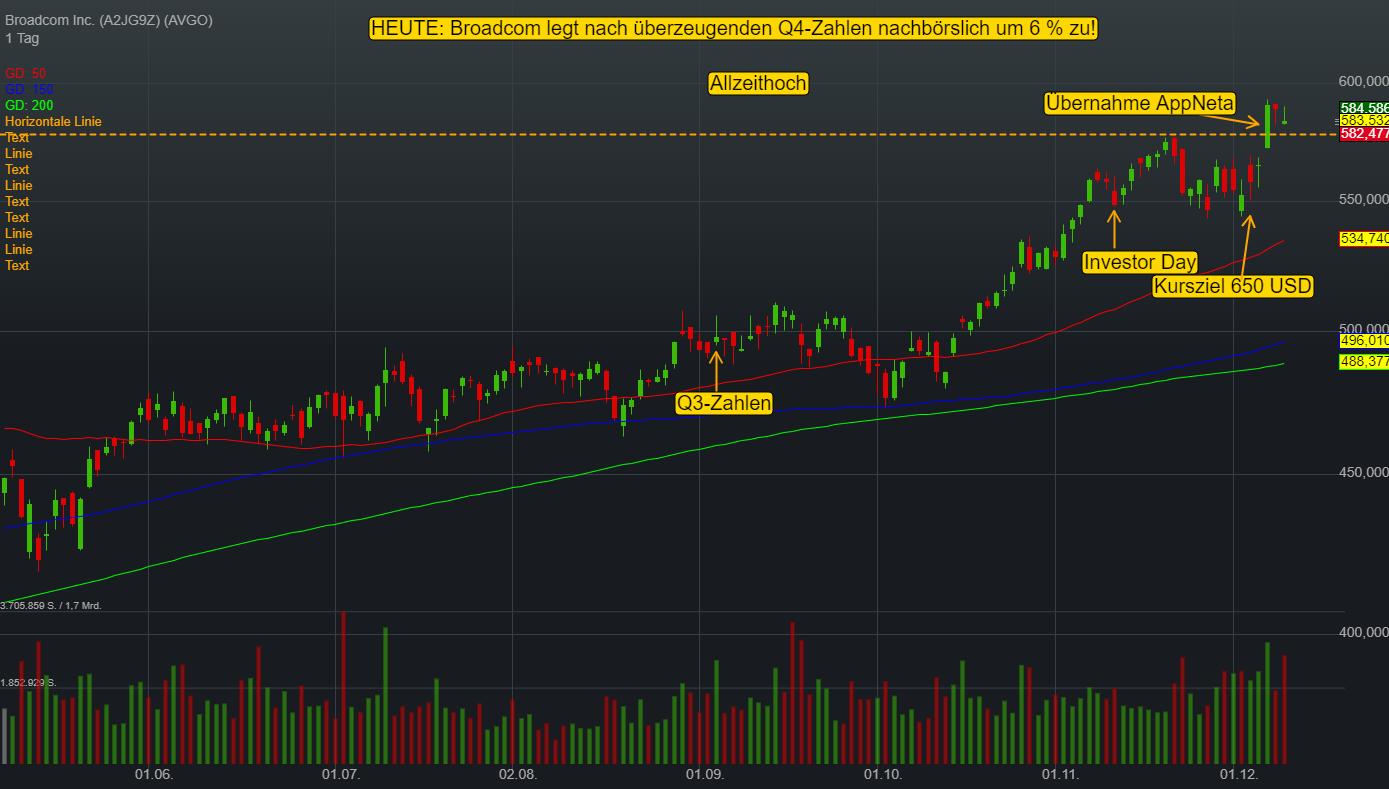
Task: Click the 02.08. date axis label
Action: pos(517,775)
